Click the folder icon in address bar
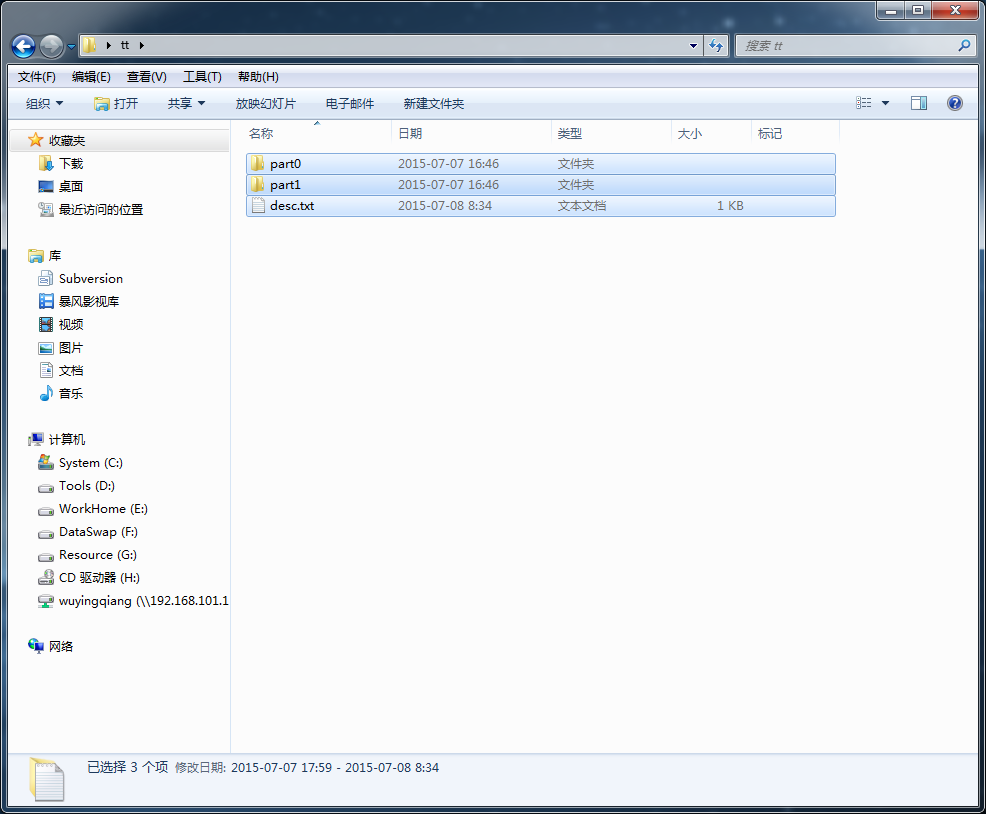The width and height of the screenshot is (986, 814). (x=89, y=45)
